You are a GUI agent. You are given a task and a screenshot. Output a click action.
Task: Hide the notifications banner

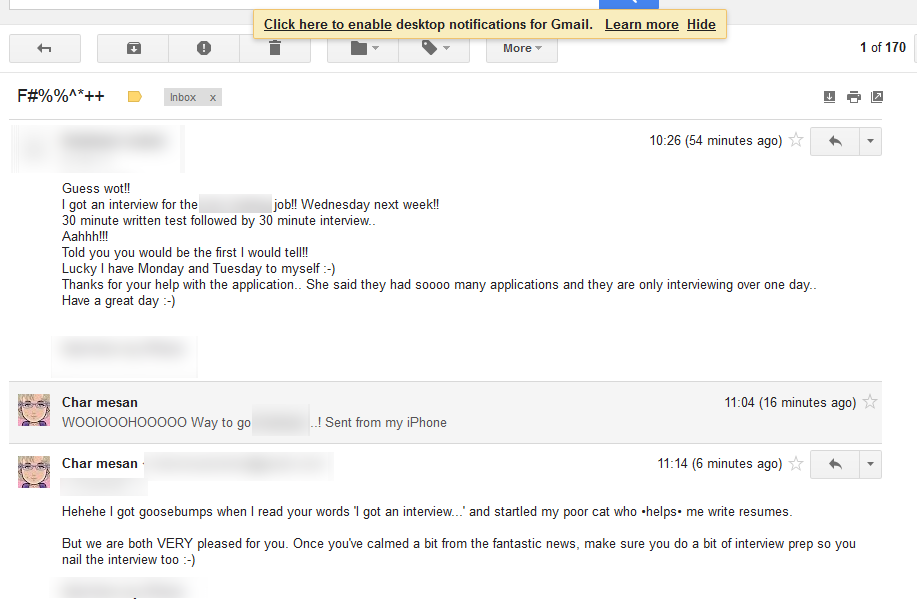pos(701,25)
